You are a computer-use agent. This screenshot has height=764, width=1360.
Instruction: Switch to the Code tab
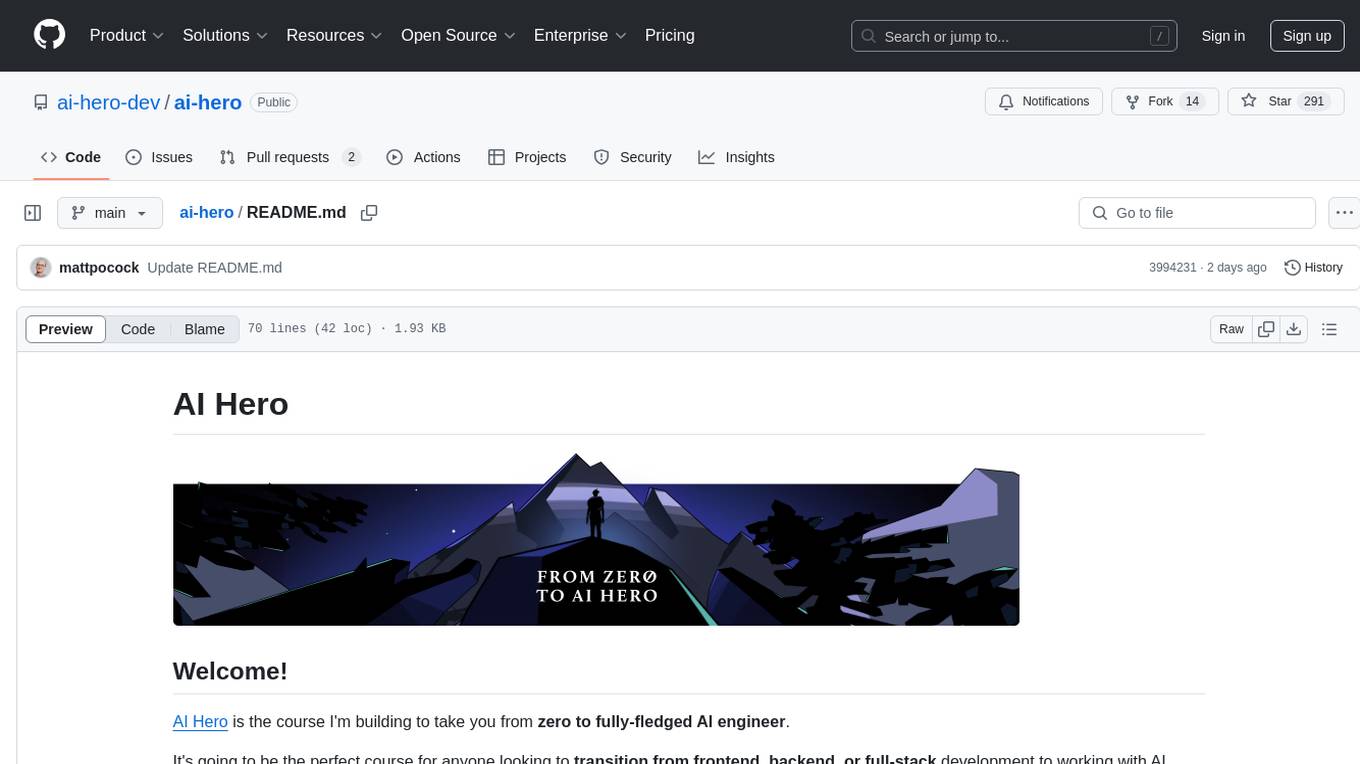point(71,157)
